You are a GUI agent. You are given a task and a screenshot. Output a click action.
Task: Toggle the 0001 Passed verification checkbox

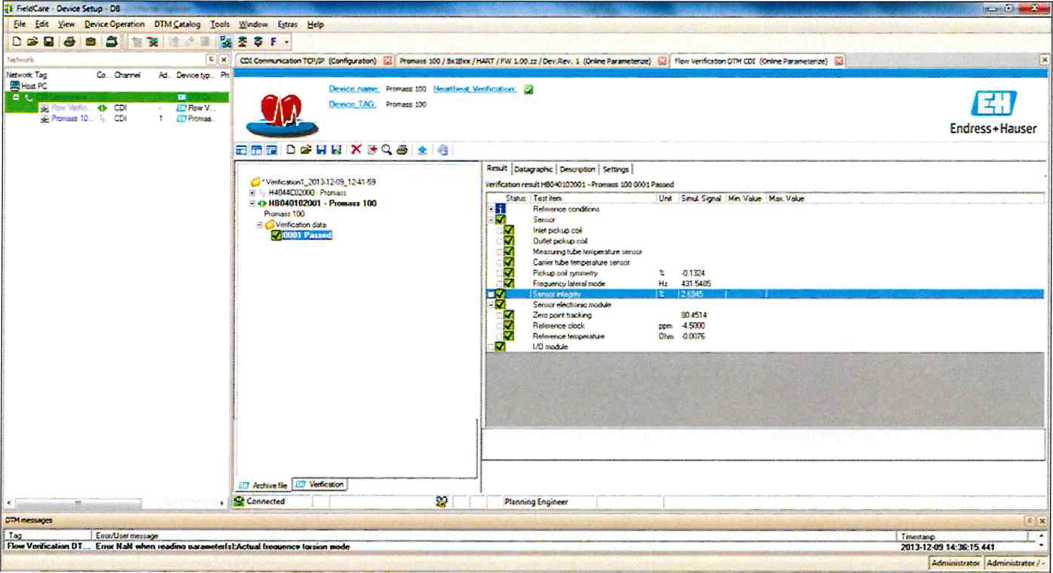coord(276,235)
